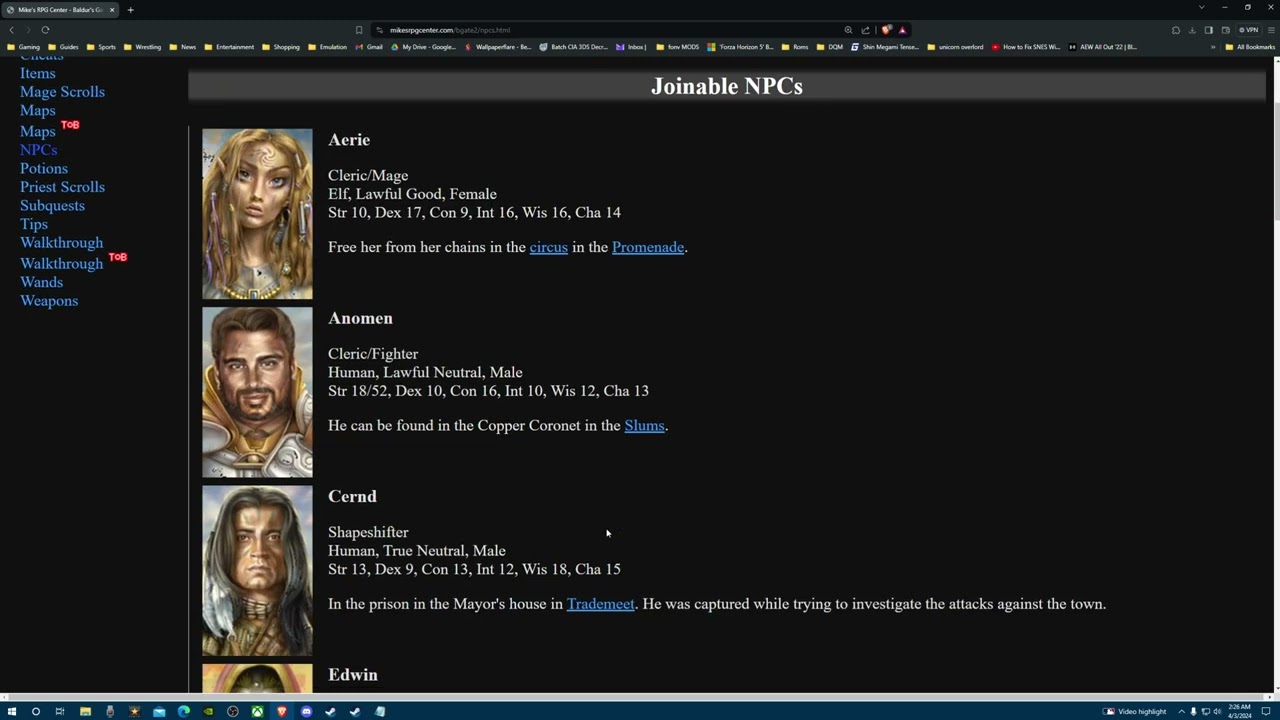
Task: Launch File Explorer from the taskbar
Action: coord(85,711)
